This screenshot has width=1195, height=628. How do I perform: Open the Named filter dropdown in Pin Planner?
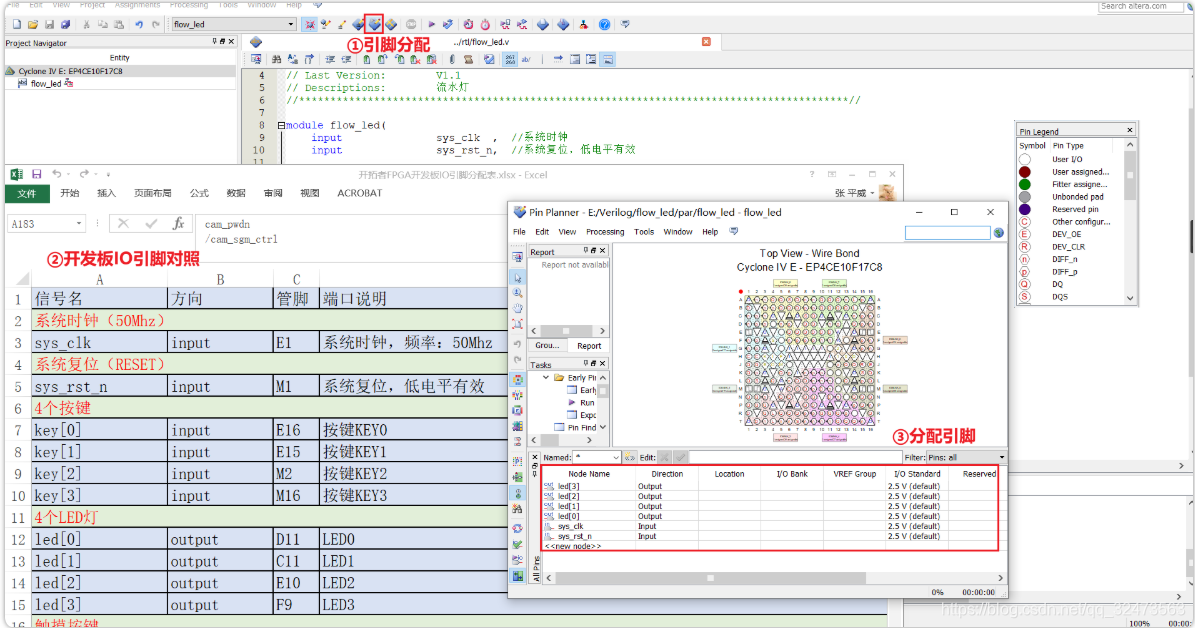[616, 457]
